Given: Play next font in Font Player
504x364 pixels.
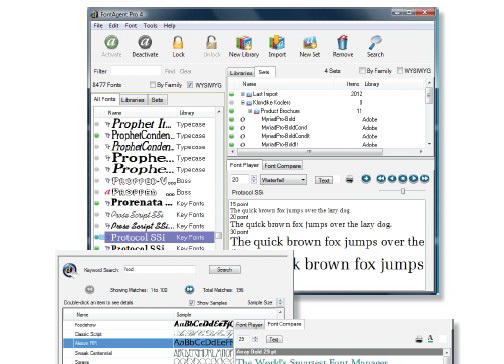Looking at the screenshot, I should (413, 179).
